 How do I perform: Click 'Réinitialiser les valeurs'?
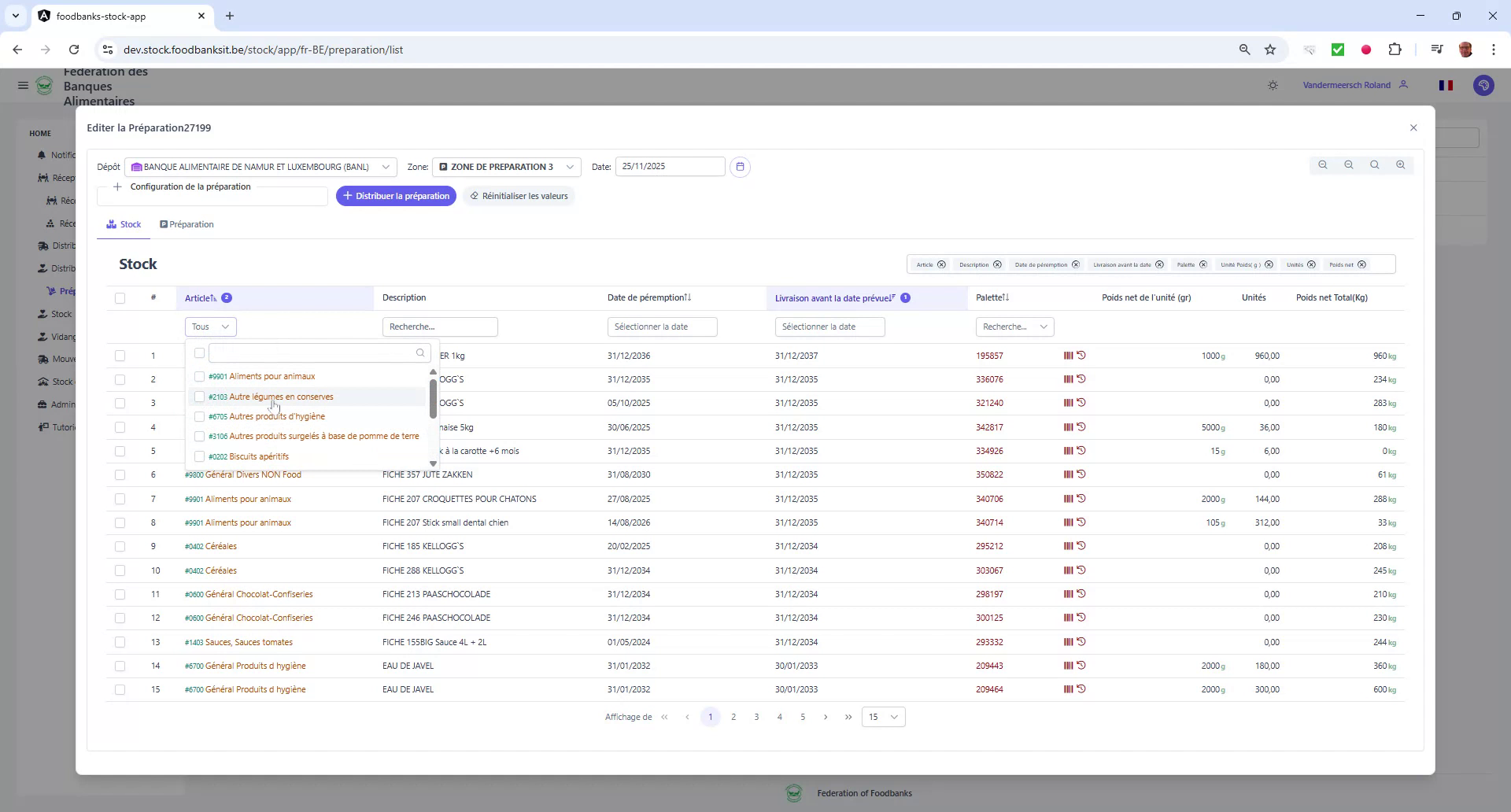[519, 195]
